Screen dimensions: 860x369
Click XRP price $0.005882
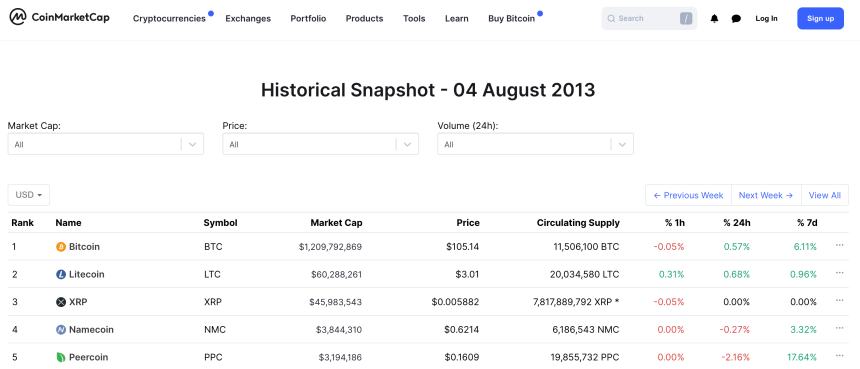[455, 302]
